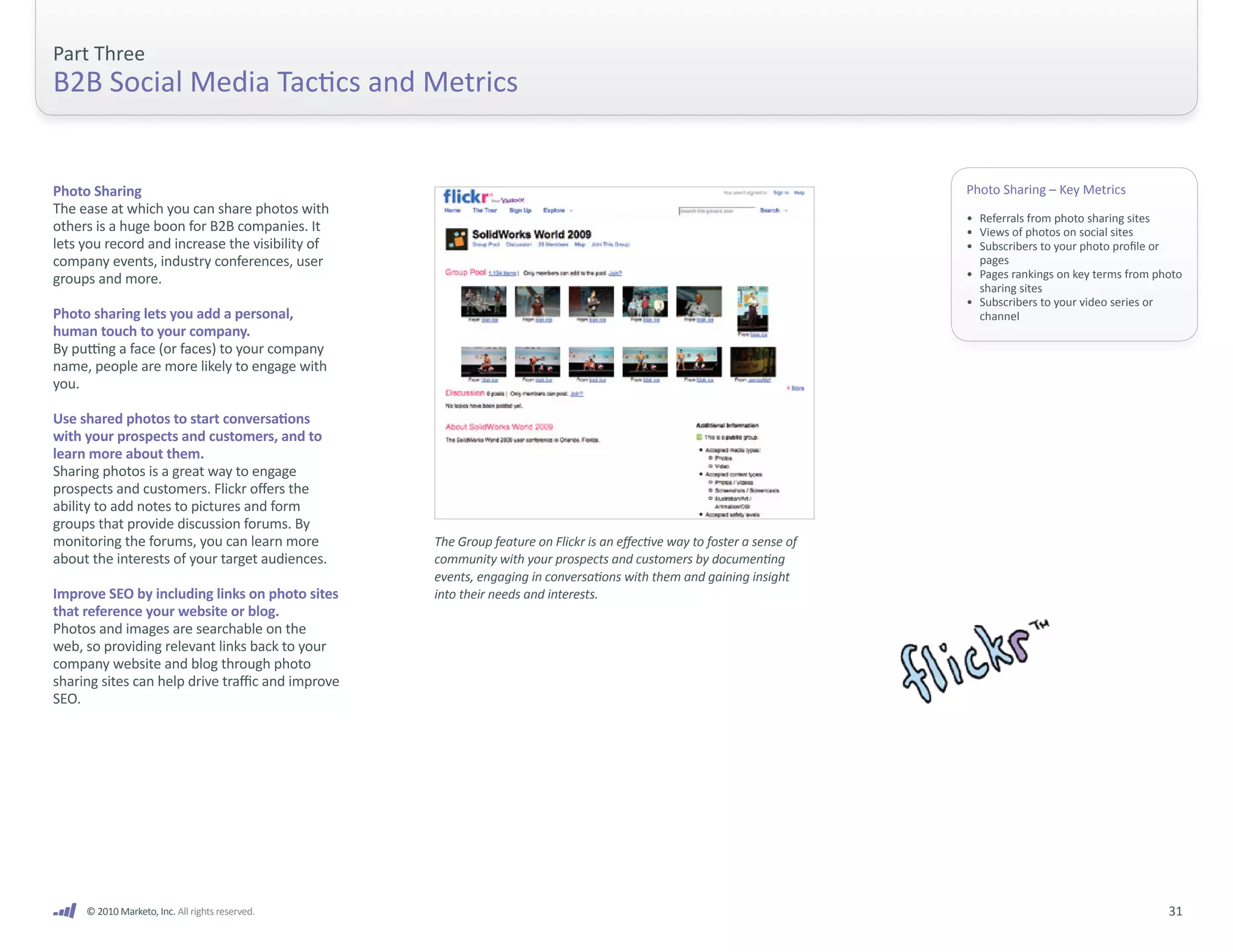Open the Explore dropdown arrow
Image resolution: width=1233 pixels, height=952 pixels.
[x=571, y=211]
